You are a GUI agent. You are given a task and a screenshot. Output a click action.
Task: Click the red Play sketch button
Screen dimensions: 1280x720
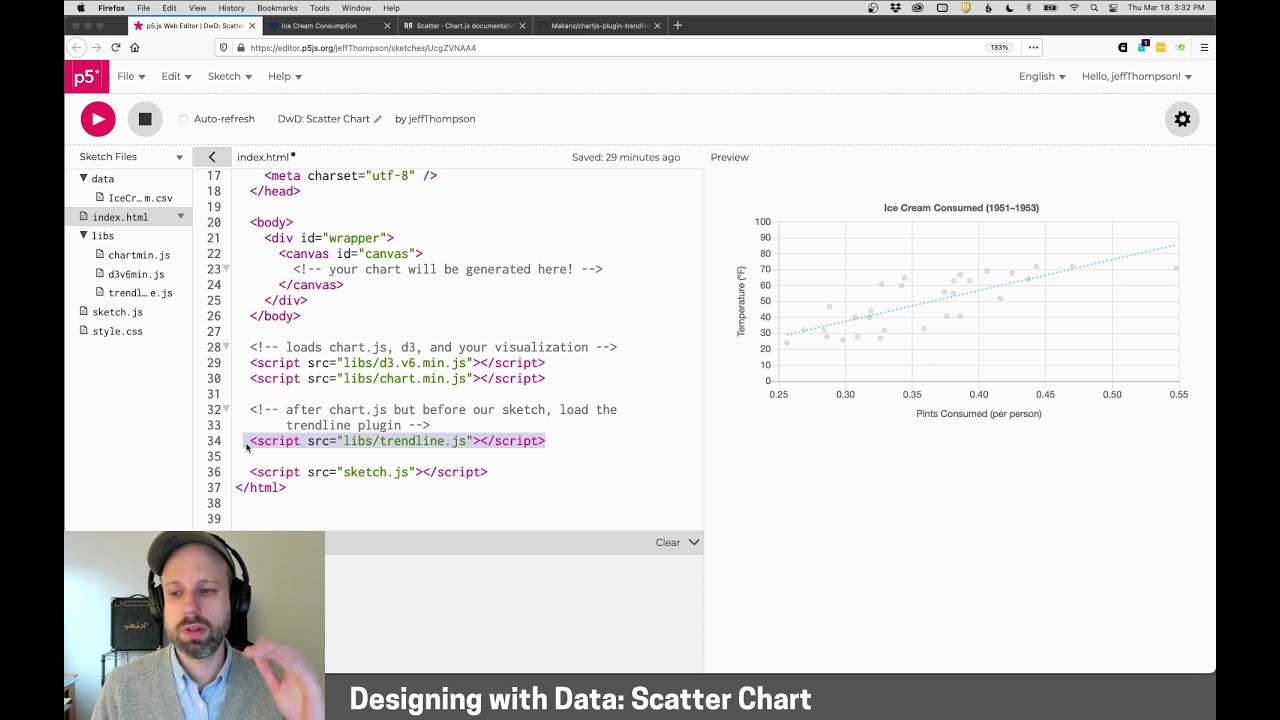(98, 119)
